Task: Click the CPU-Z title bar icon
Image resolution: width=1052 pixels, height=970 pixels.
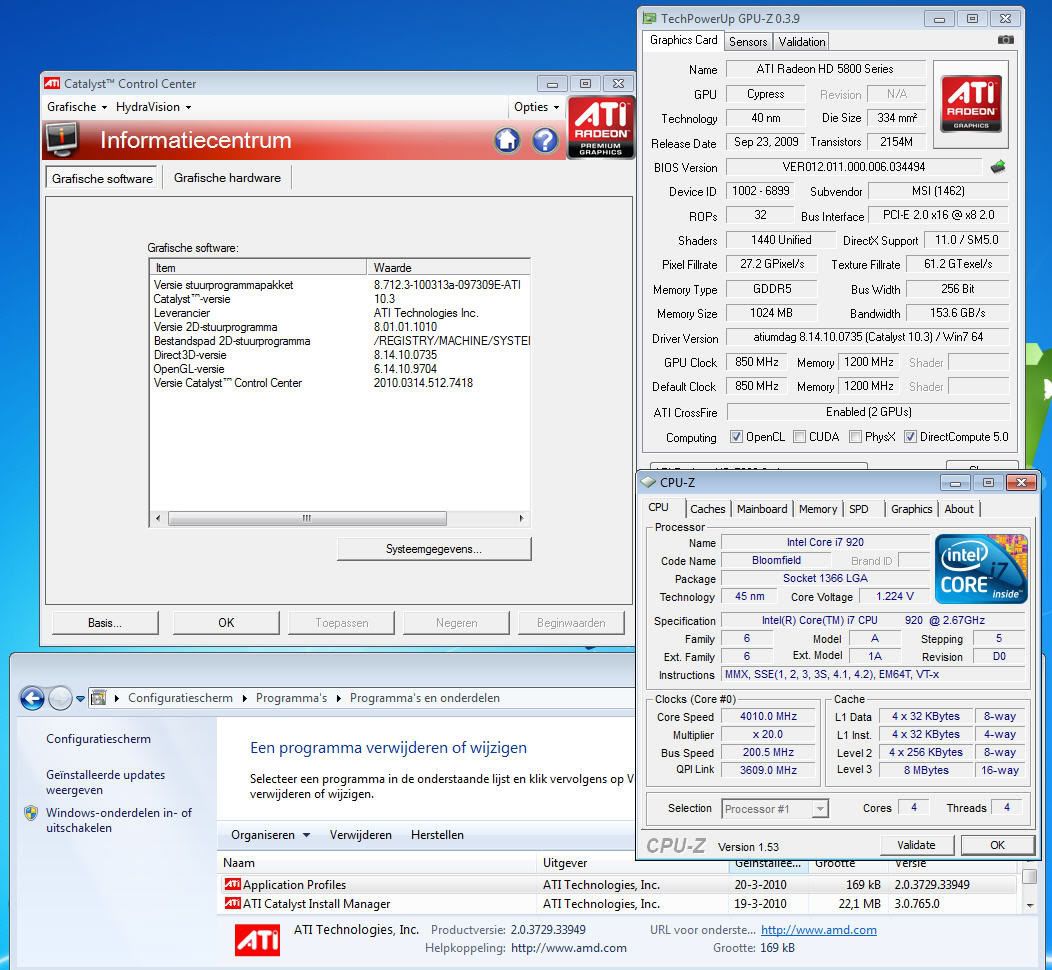Action: click(648, 482)
